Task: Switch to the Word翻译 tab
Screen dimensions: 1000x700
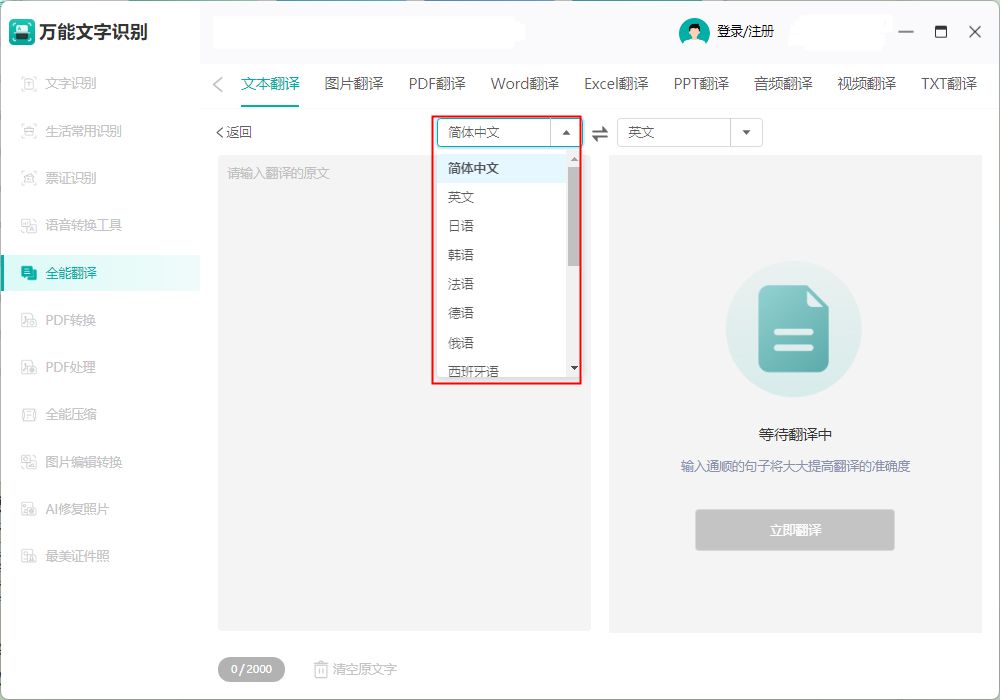Action: [x=524, y=84]
